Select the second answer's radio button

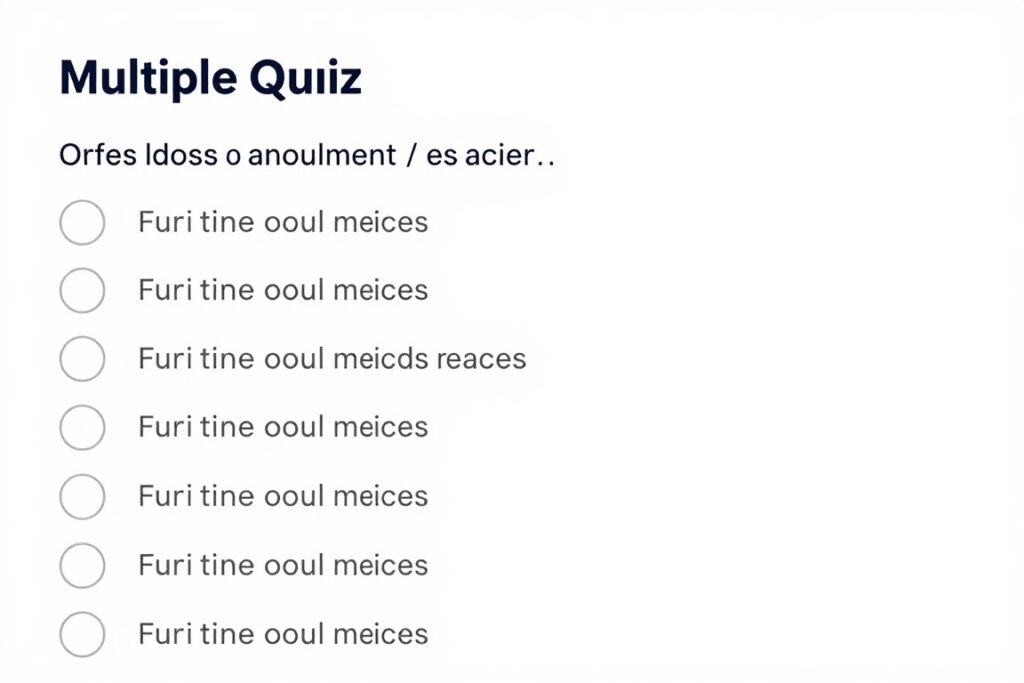[82, 290]
